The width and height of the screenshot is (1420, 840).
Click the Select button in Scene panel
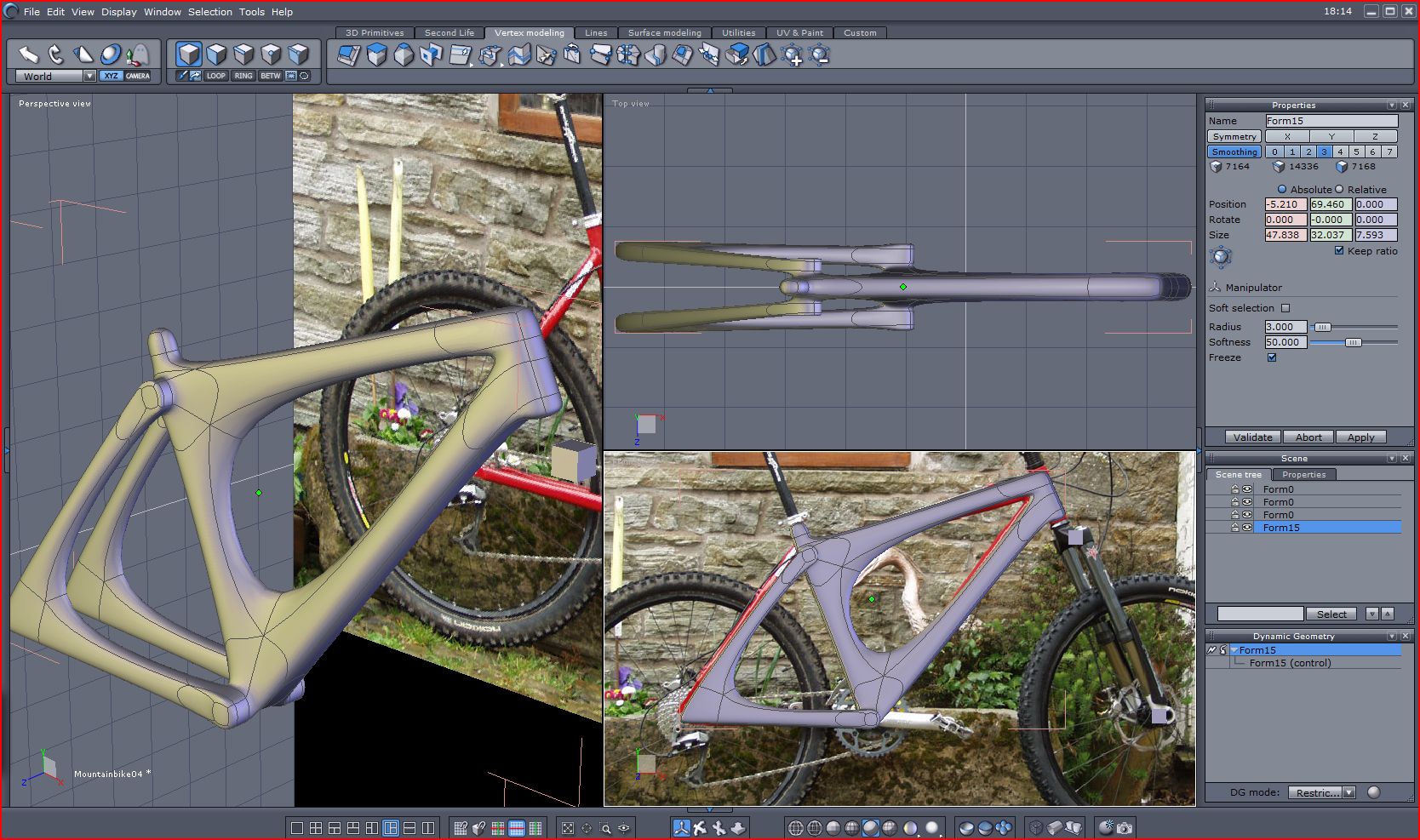point(1331,614)
